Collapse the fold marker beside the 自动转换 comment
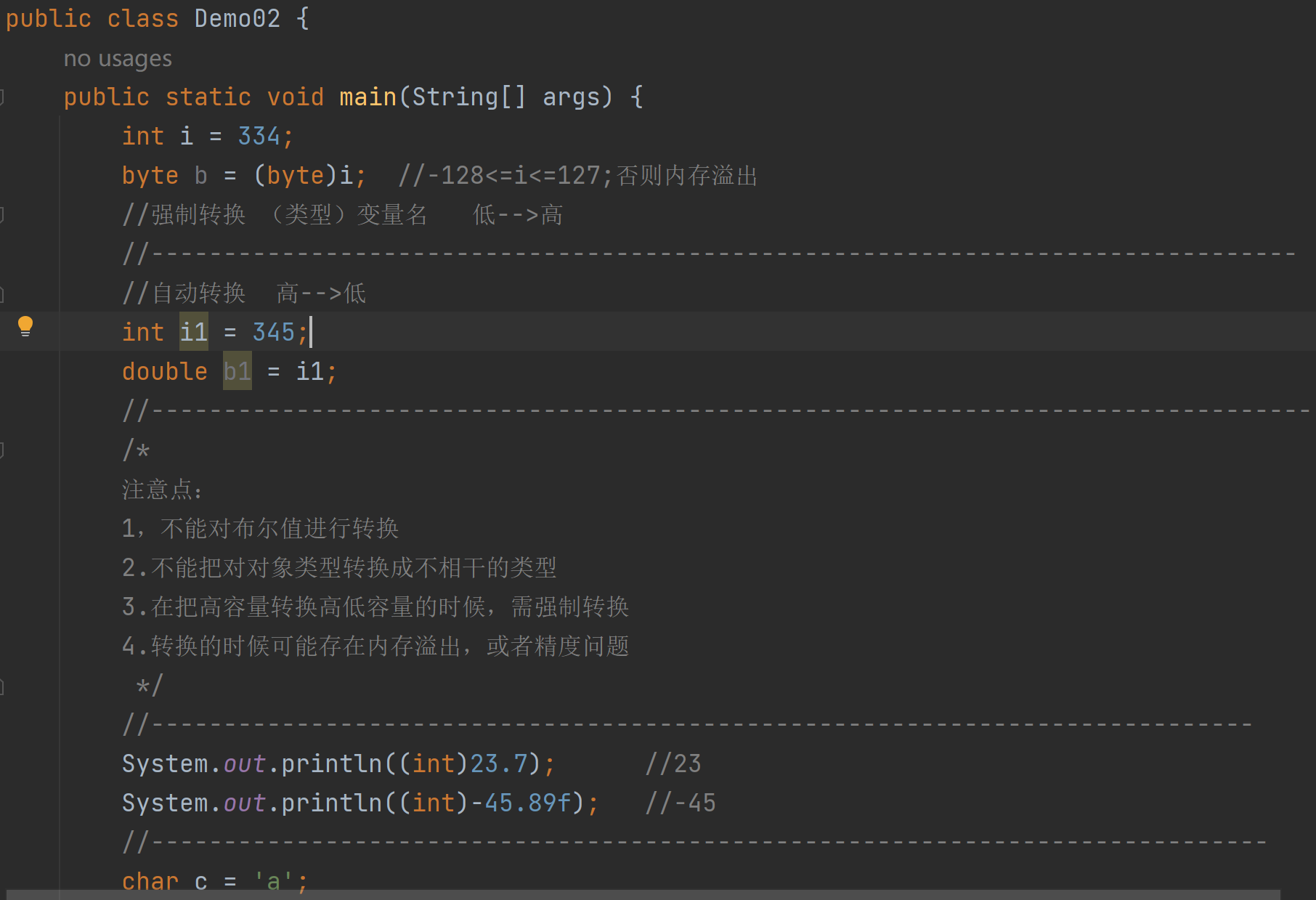The image size is (1316, 900). point(2,293)
